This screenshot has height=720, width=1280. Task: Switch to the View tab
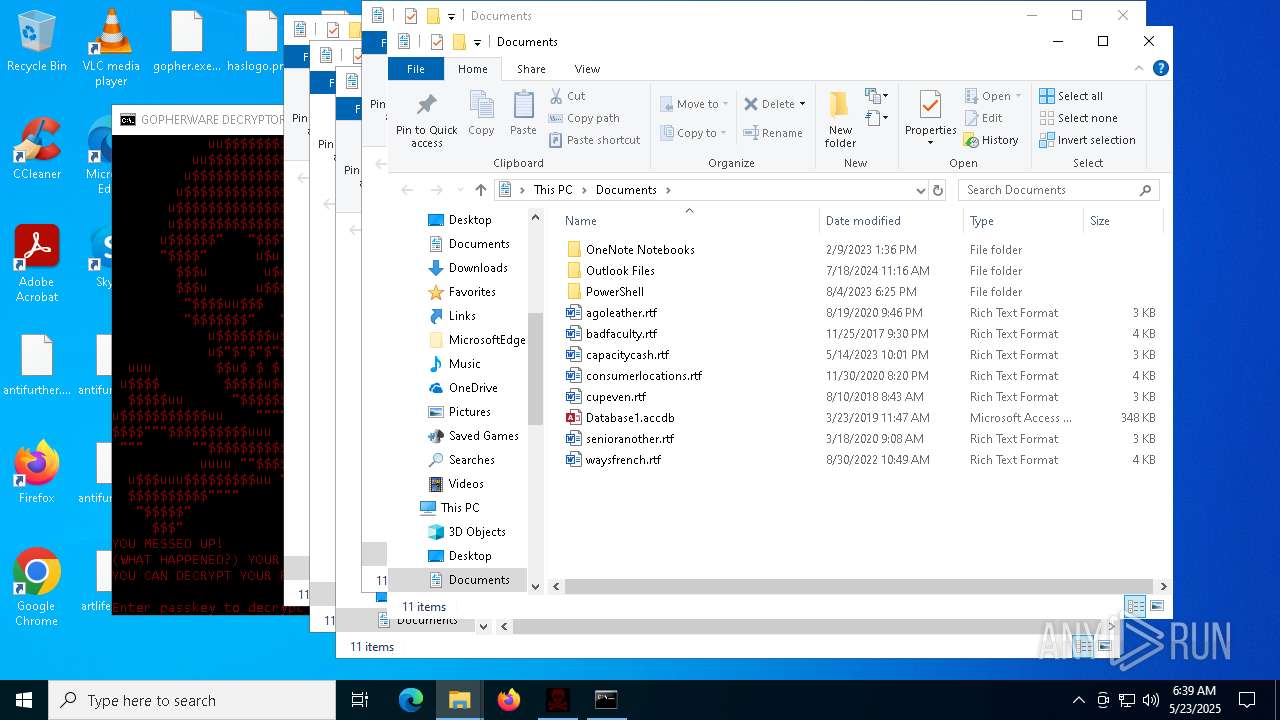587,69
